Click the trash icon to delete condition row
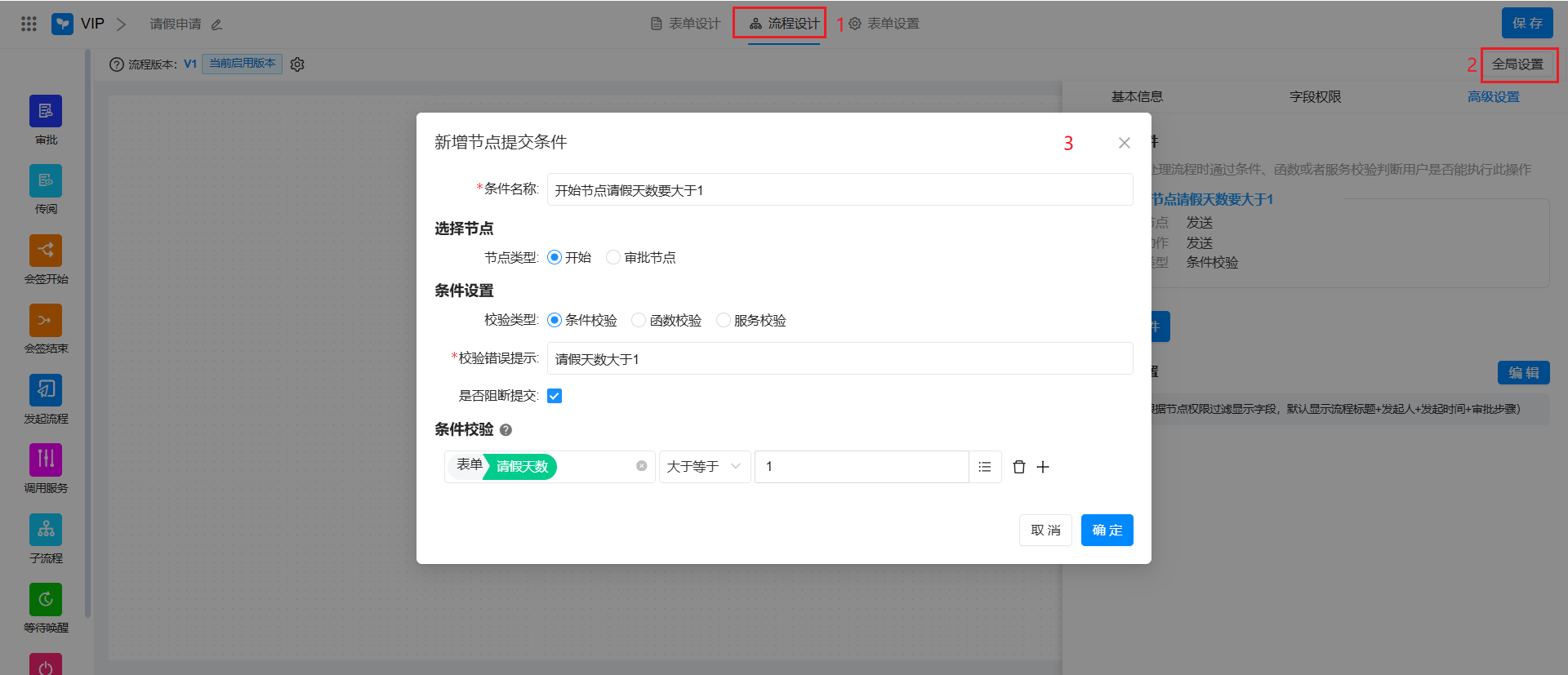Viewport: 1568px width, 675px height. tap(1019, 467)
